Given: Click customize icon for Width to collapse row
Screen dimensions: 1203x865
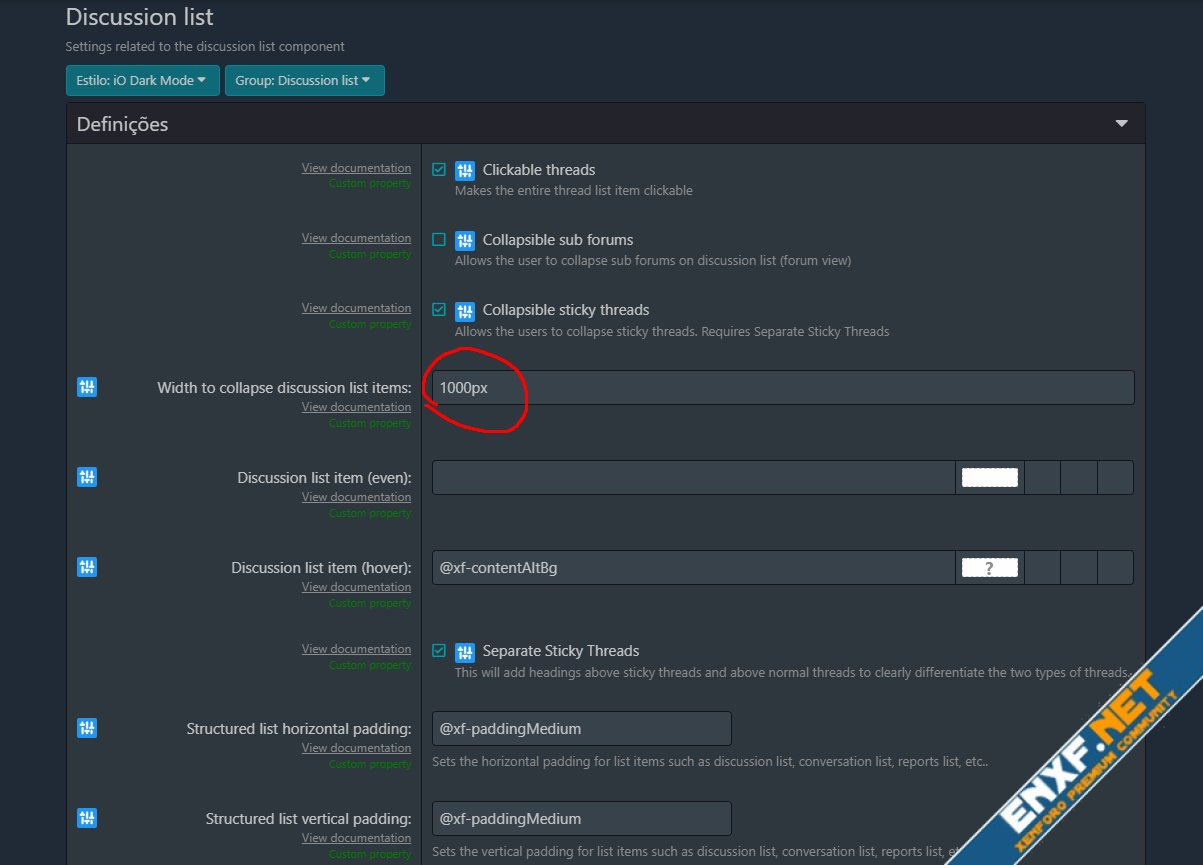Looking at the screenshot, I should (x=87, y=387).
